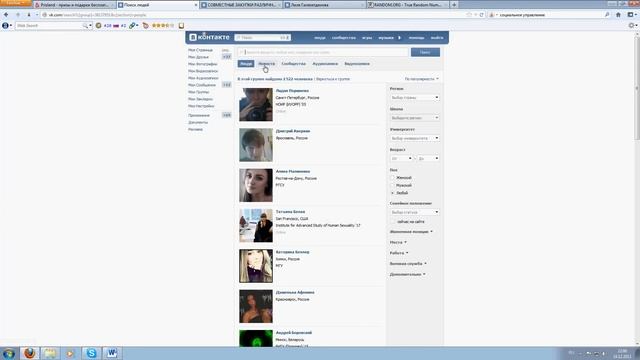Click the magnifier icon in Web Search toolbar
The image size is (640, 360).
pyautogui.click(x=85, y=25)
